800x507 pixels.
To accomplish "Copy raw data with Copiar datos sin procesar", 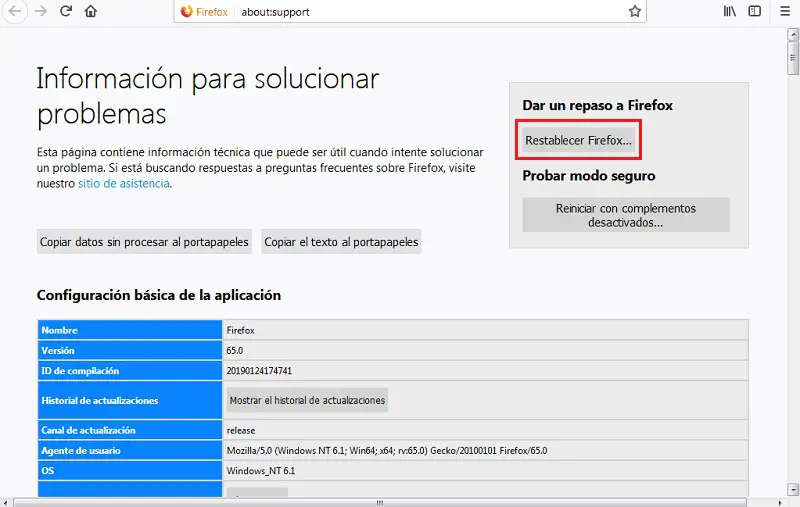I will 144,242.
